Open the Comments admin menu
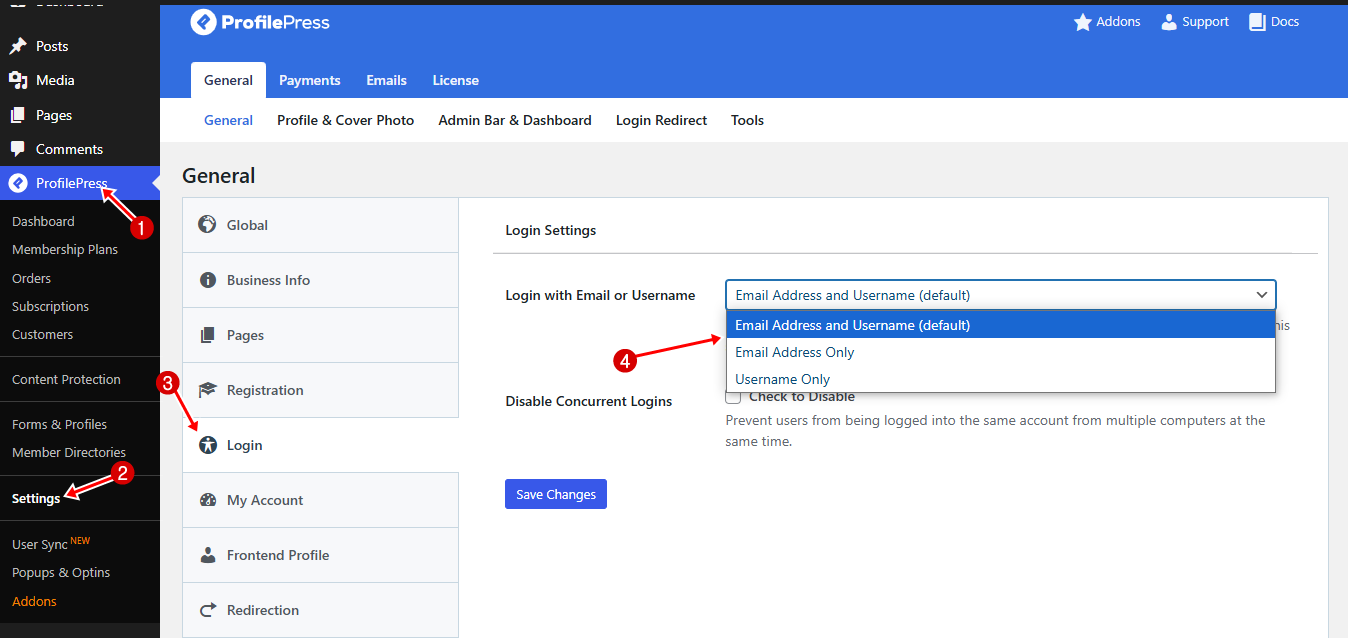The height and width of the screenshot is (638, 1348). click(x=69, y=149)
